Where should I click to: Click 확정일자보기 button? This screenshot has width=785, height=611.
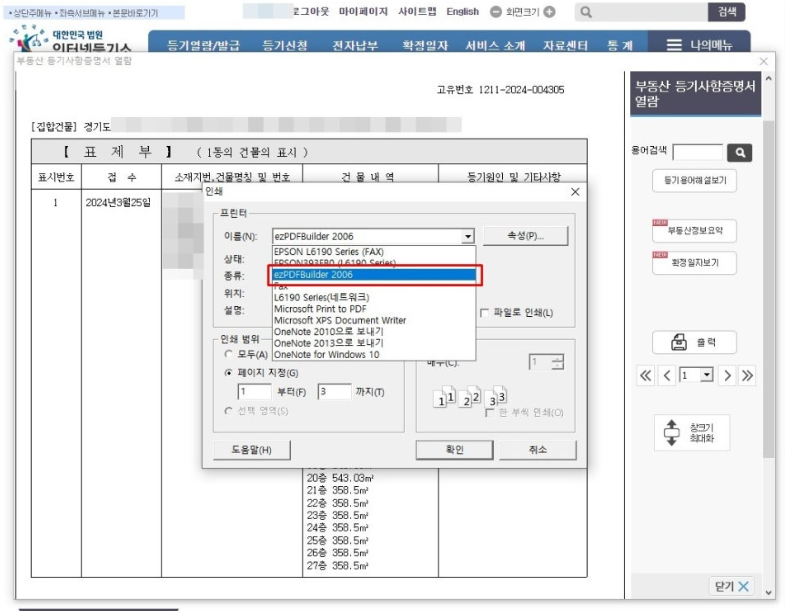[694, 263]
